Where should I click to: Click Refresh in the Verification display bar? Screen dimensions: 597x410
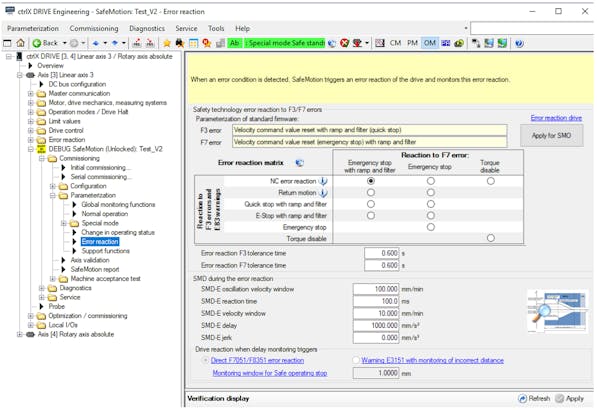[x=534, y=398]
